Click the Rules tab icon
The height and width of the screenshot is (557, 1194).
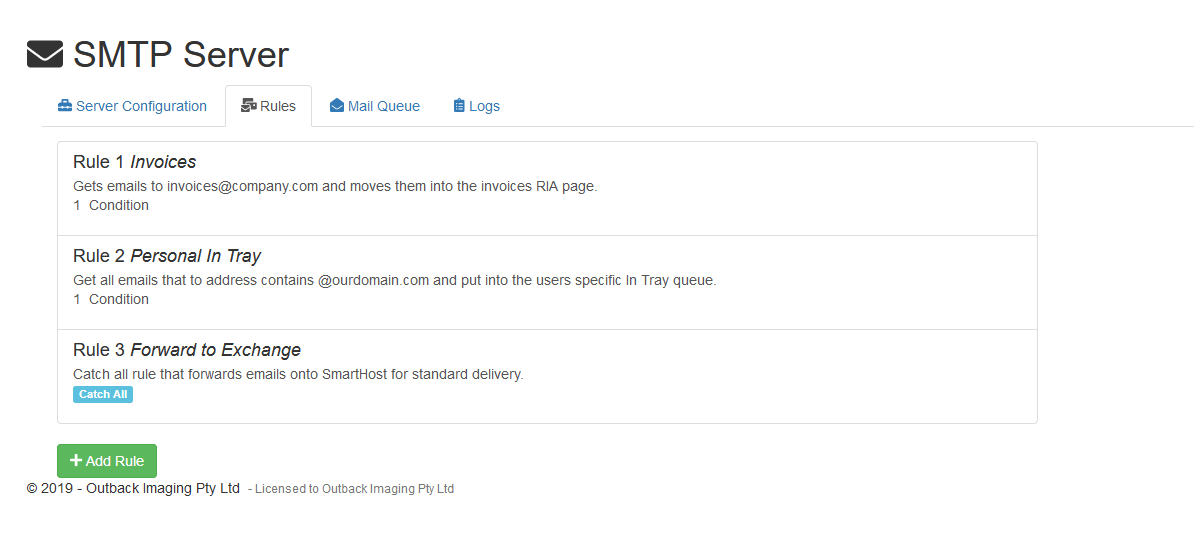click(249, 106)
